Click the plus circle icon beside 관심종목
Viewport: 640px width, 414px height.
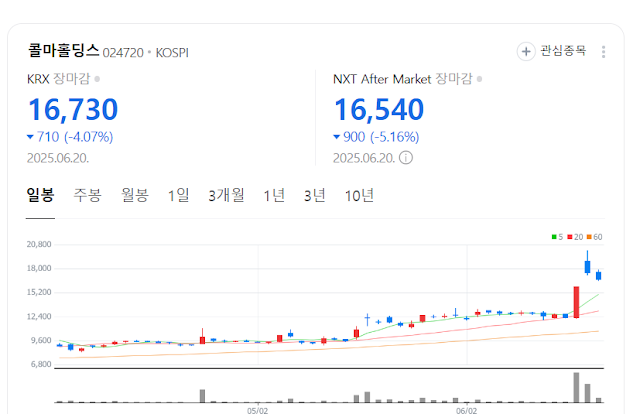526,51
